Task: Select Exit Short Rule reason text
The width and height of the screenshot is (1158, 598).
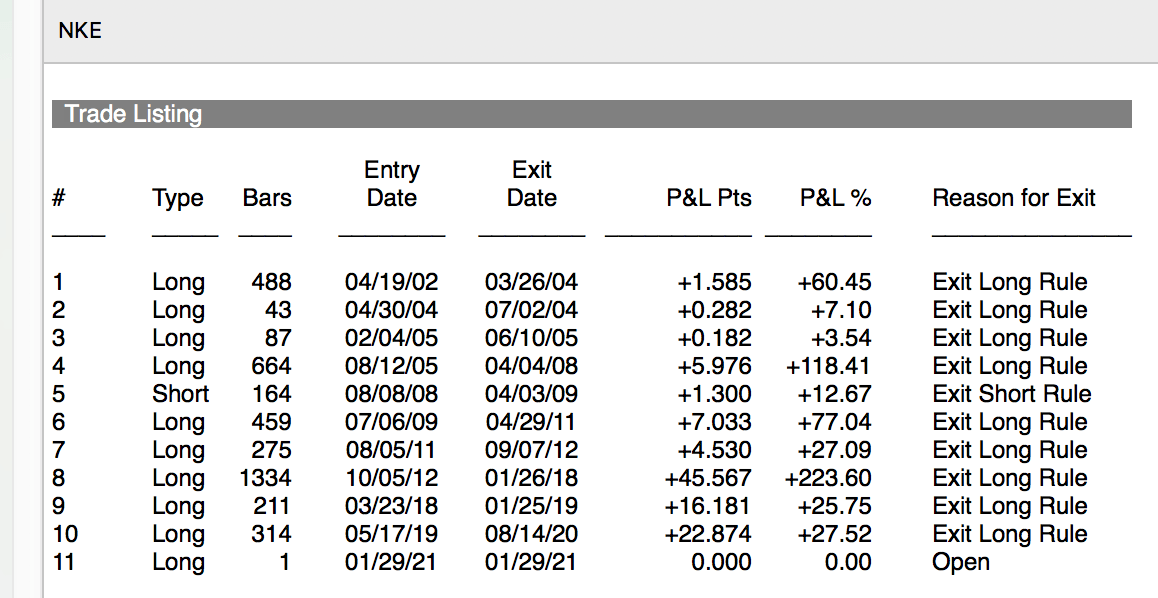Action: tap(1012, 393)
